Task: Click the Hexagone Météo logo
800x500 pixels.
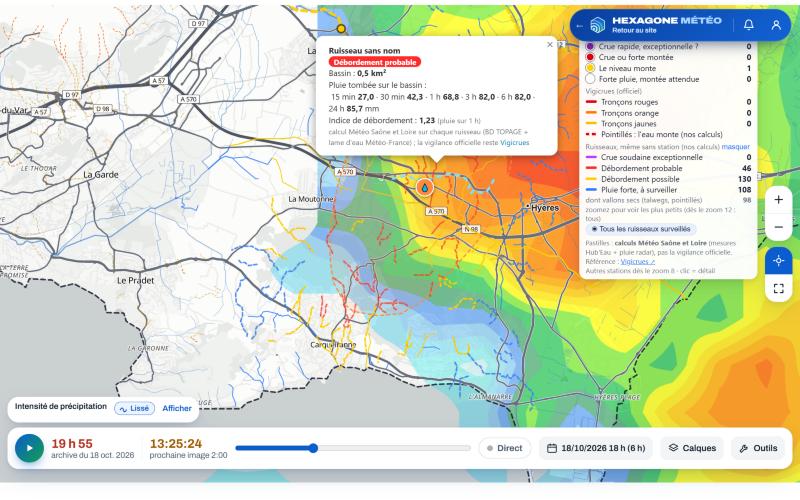Action: tap(597, 24)
